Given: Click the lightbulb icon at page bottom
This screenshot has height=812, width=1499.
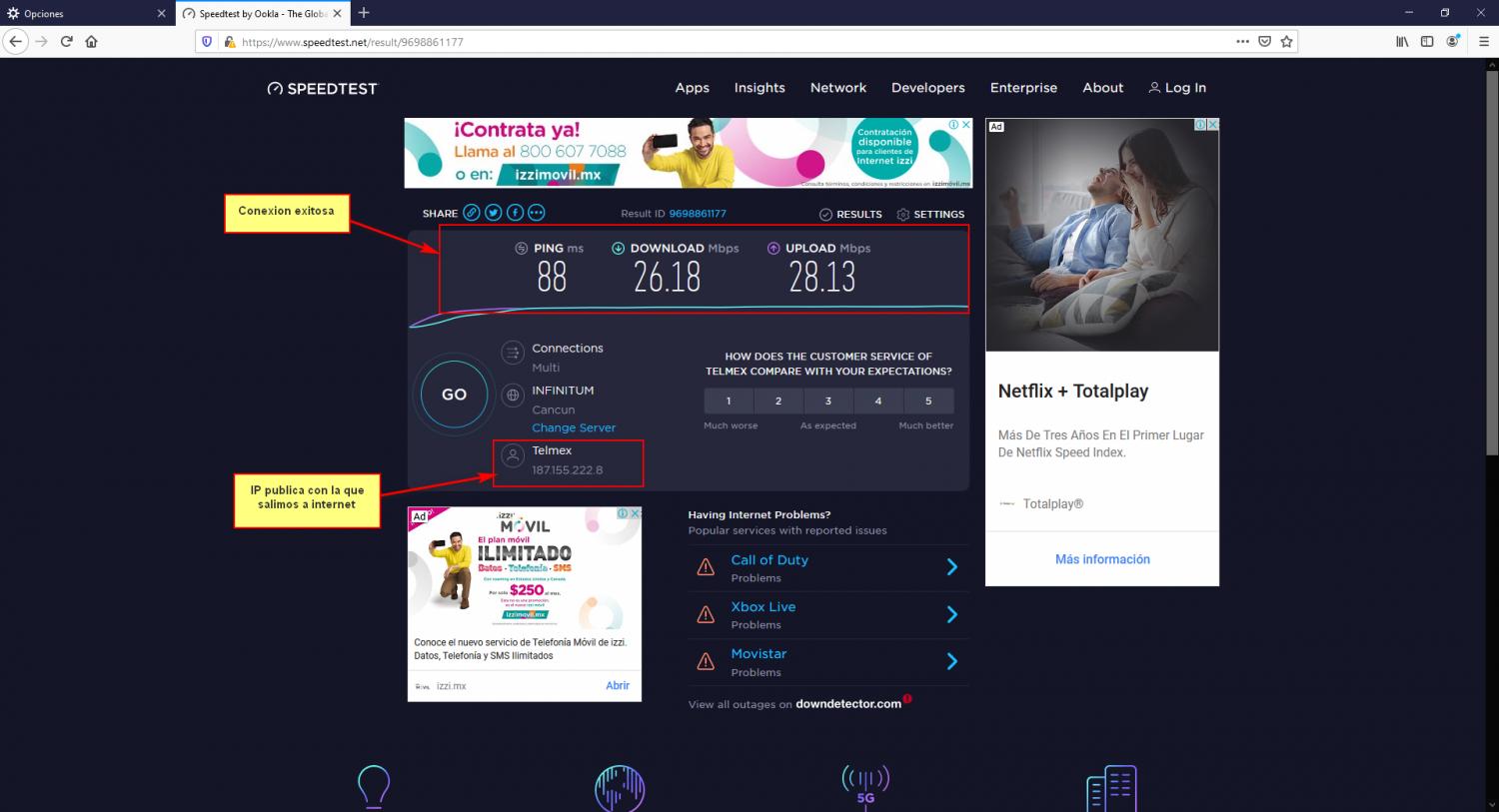Looking at the screenshot, I should coord(374,787).
